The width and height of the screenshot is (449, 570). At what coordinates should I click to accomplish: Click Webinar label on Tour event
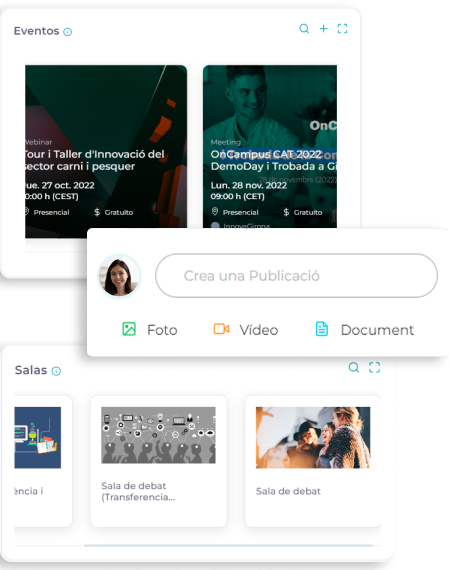[39, 142]
